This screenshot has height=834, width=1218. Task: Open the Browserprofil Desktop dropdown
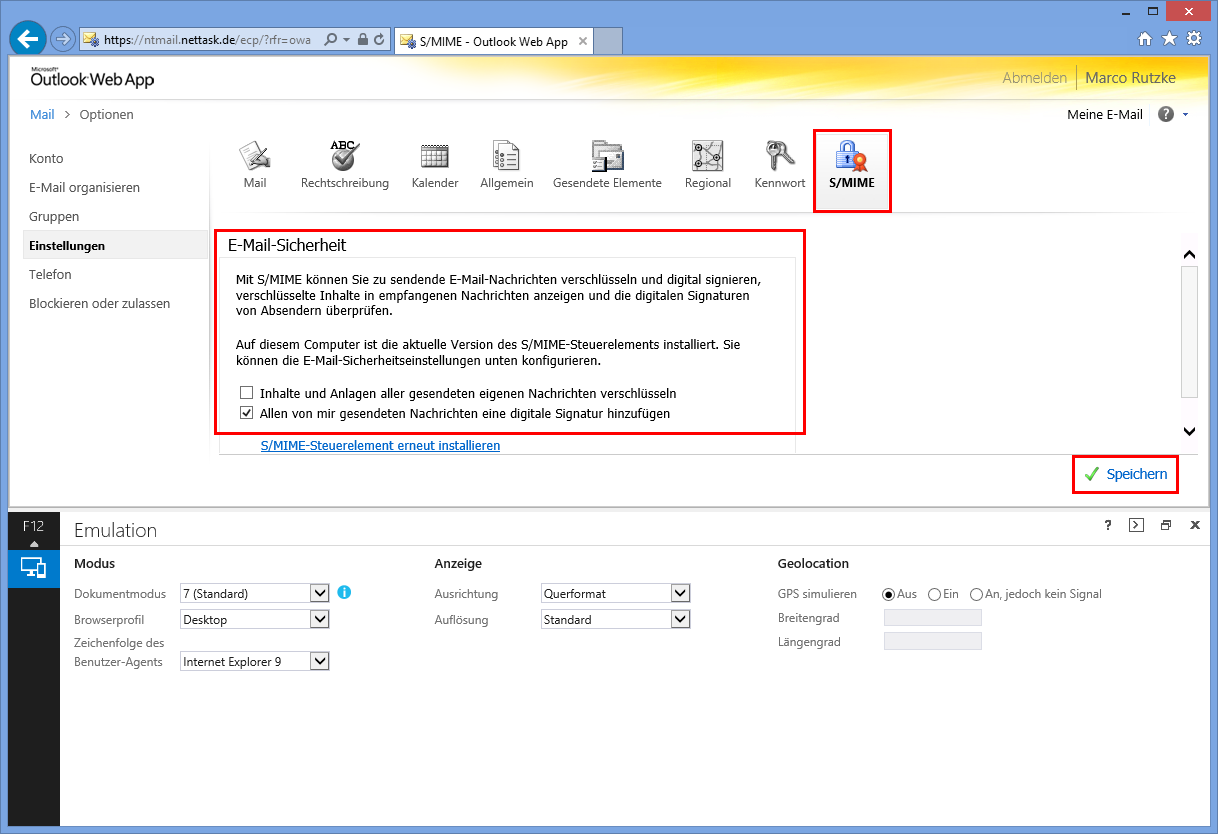[255, 619]
